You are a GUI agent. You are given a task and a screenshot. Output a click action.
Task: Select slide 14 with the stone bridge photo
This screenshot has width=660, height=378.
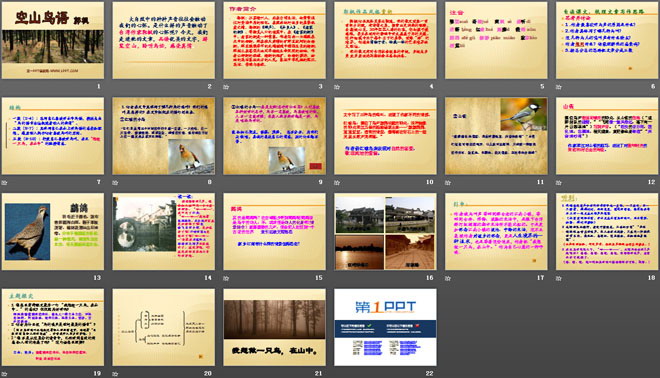click(164, 232)
